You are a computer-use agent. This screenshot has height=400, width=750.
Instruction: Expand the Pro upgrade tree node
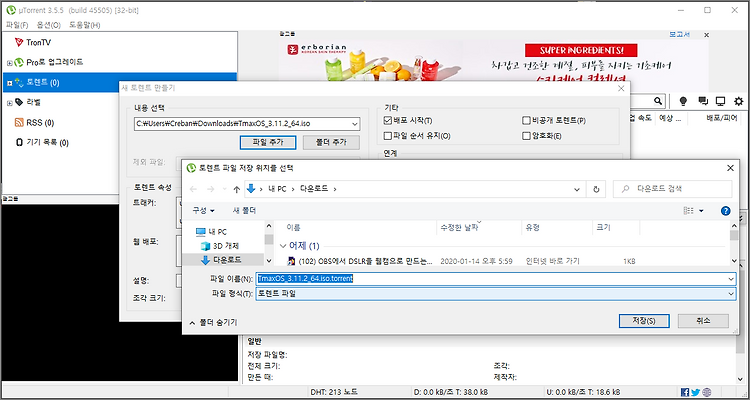(10, 63)
